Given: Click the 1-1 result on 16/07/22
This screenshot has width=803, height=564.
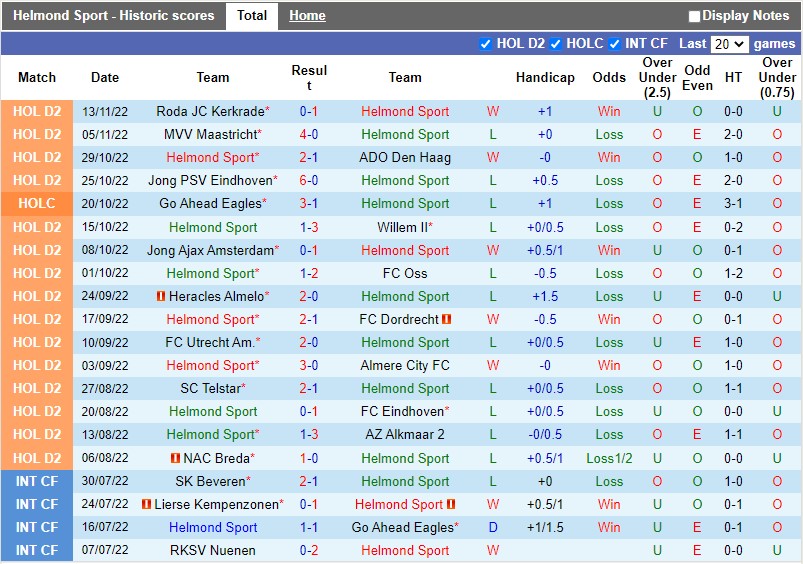Looking at the screenshot, I should tap(309, 527).
